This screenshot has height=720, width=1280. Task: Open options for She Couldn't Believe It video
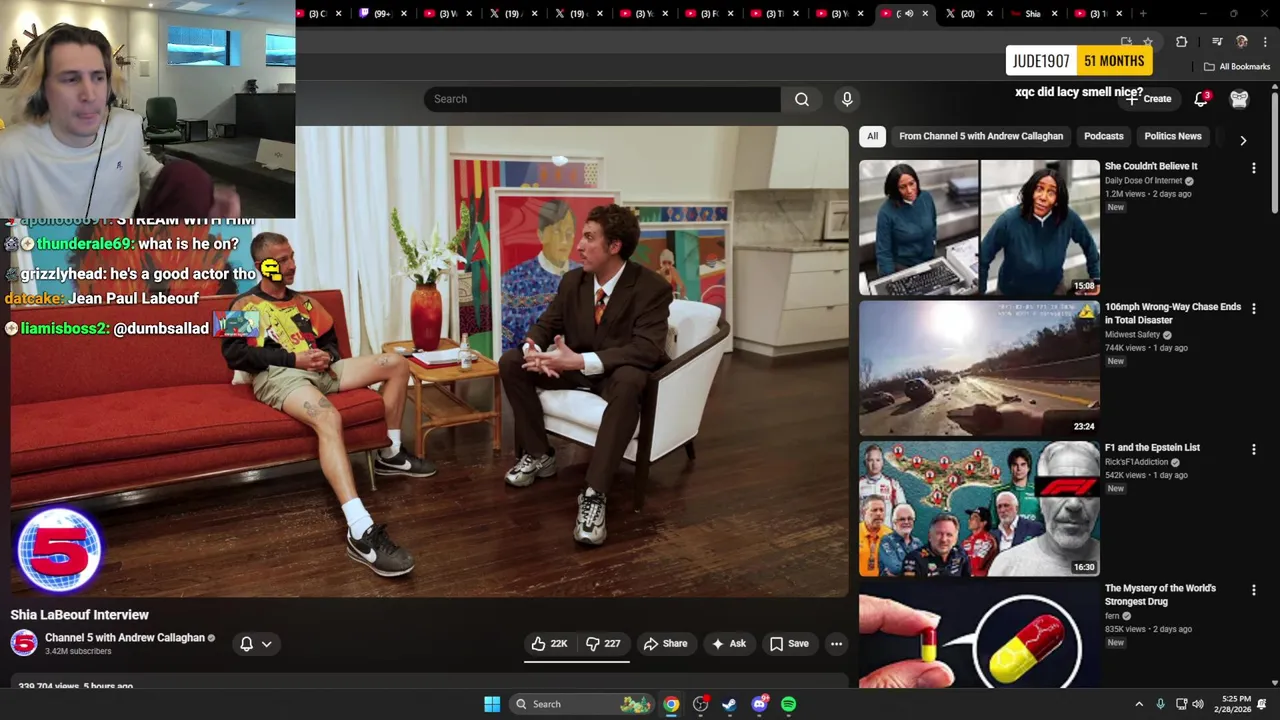[1253, 168]
